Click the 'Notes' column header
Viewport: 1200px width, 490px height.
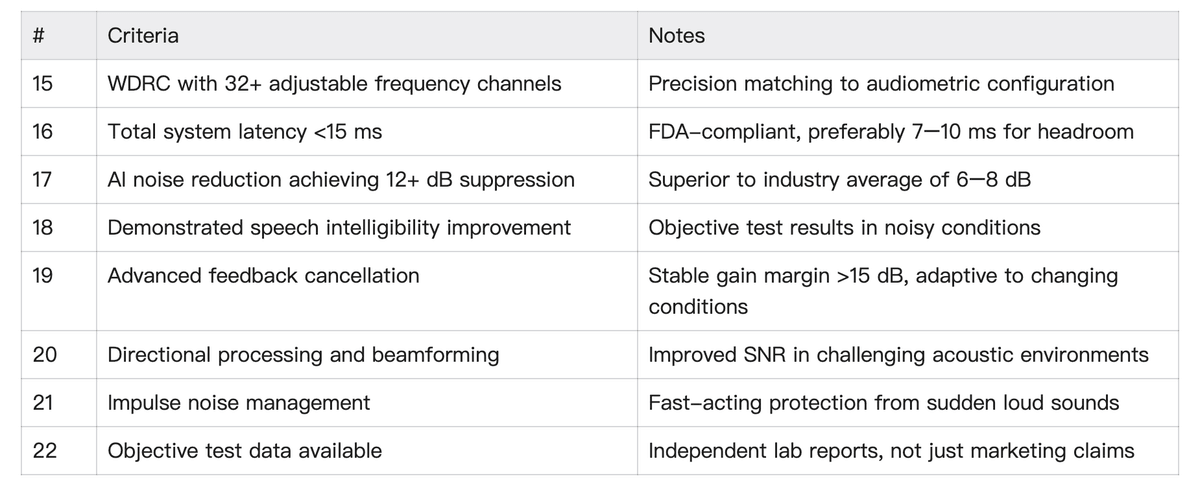(676, 36)
